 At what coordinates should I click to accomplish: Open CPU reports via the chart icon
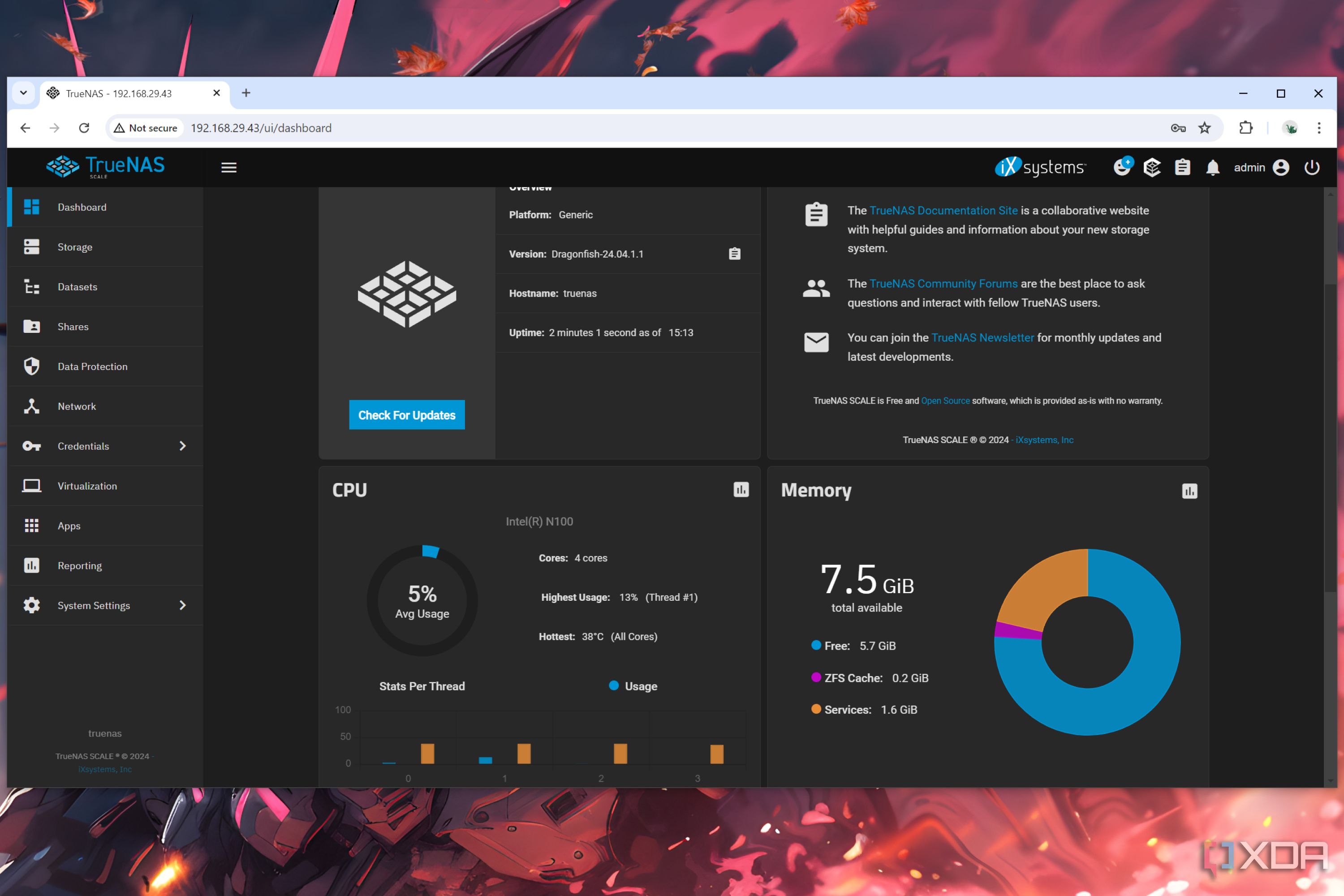(x=741, y=490)
